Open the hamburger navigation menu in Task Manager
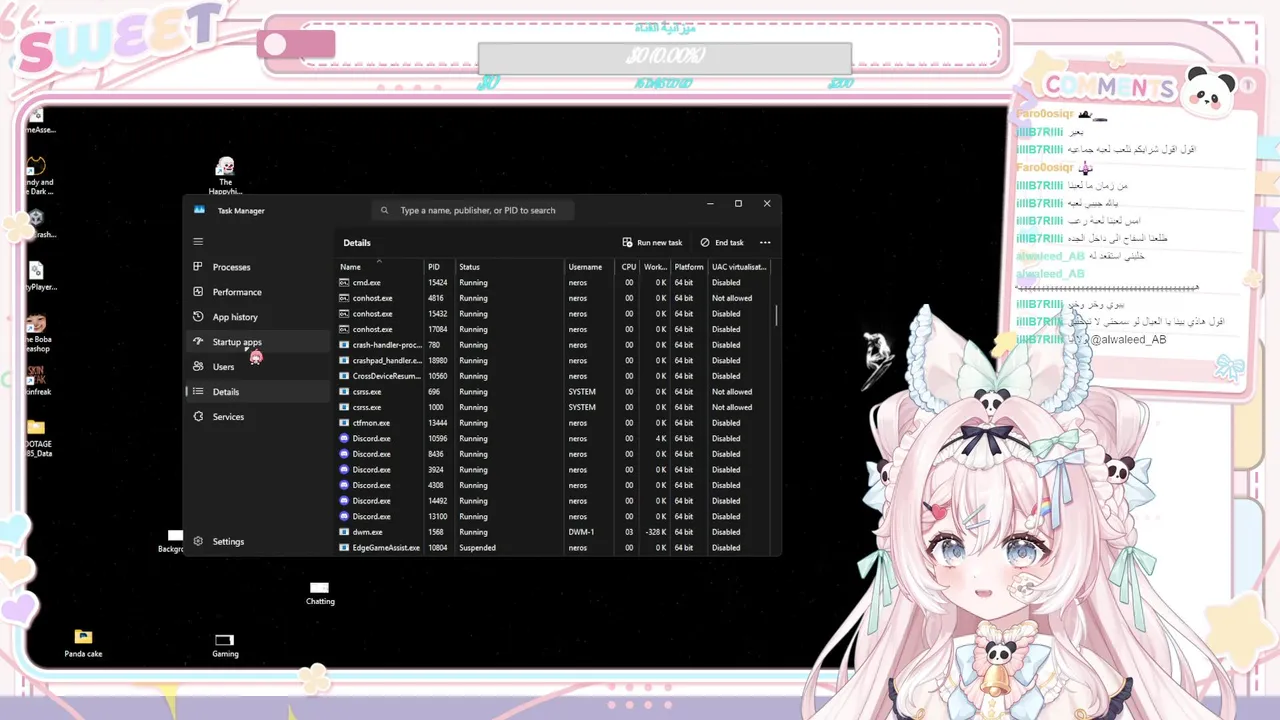This screenshot has width=1280, height=720. point(198,241)
